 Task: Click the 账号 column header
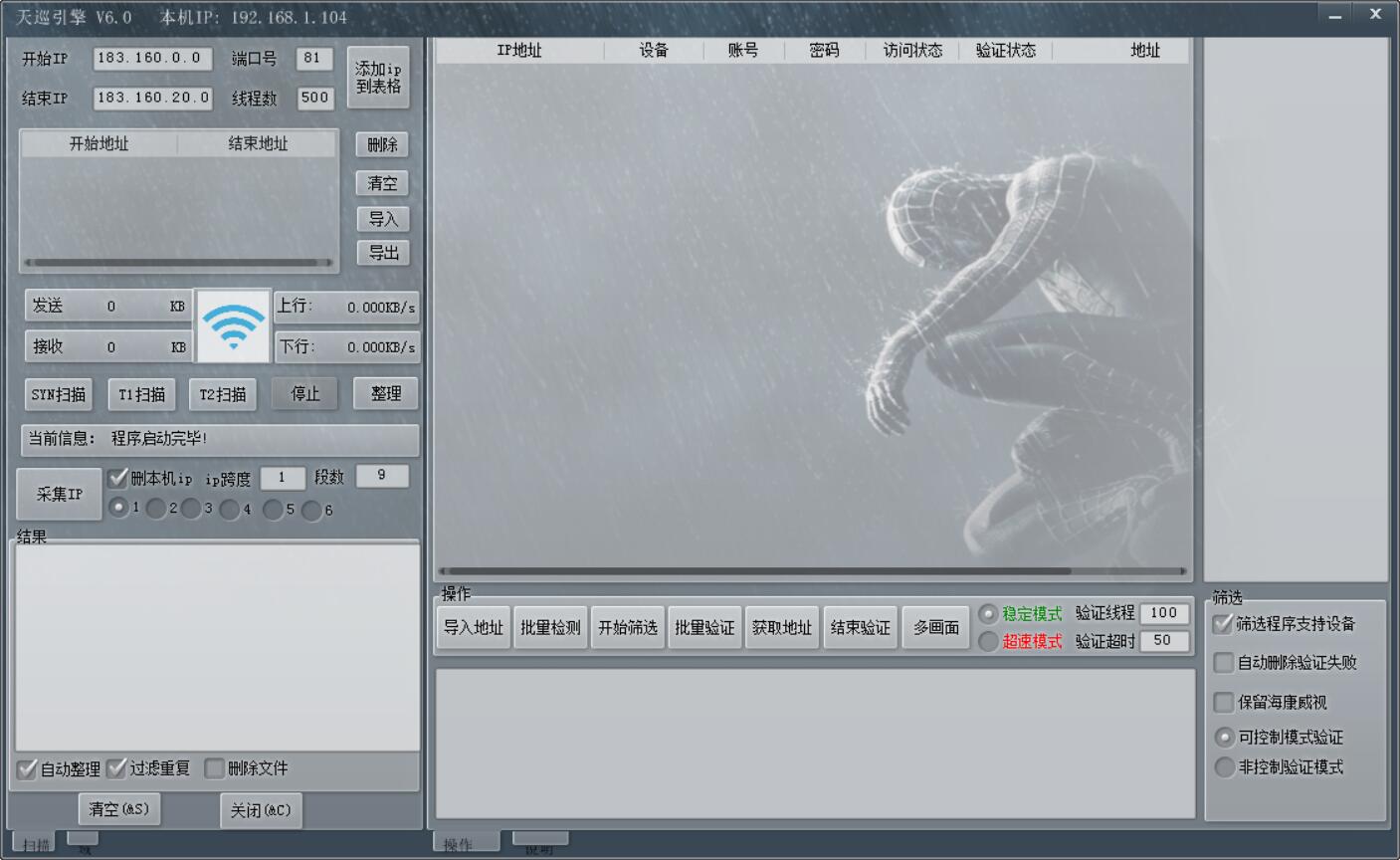743,51
